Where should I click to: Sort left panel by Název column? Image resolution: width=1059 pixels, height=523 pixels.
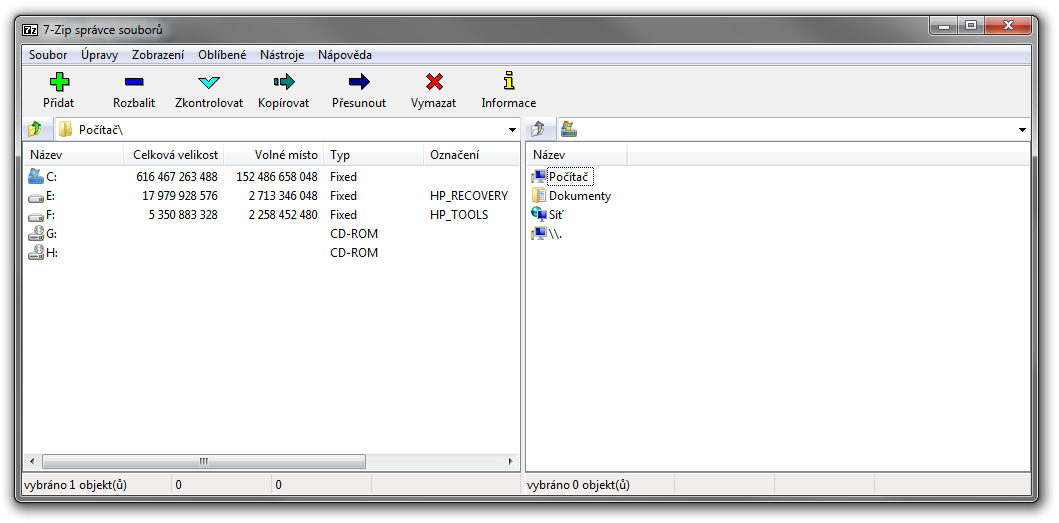(74, 155)
